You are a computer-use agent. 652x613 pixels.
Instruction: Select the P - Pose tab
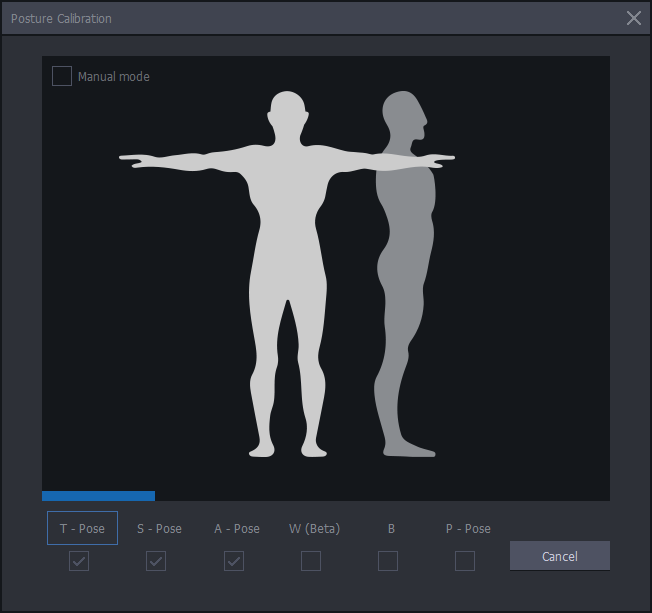tap(468, 529)
